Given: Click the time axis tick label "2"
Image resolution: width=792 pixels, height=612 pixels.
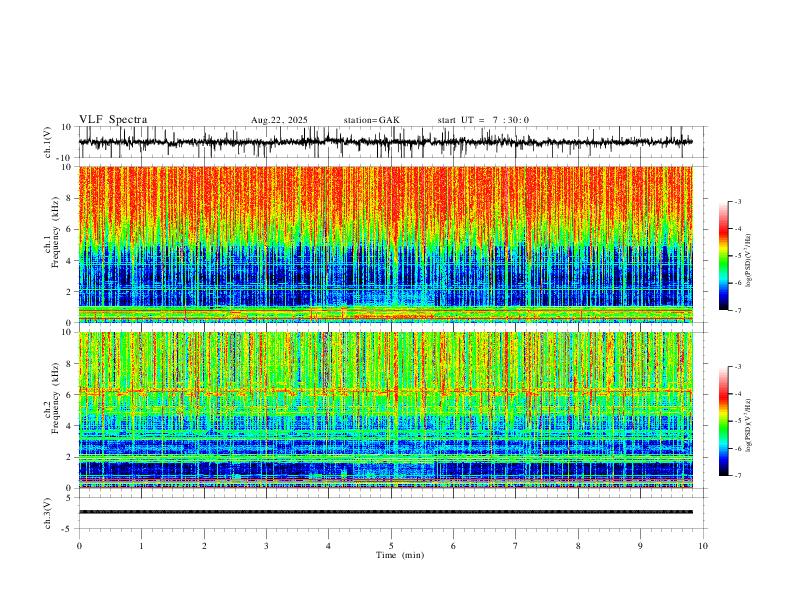Looking at the screenshot, I should point(204,546).
